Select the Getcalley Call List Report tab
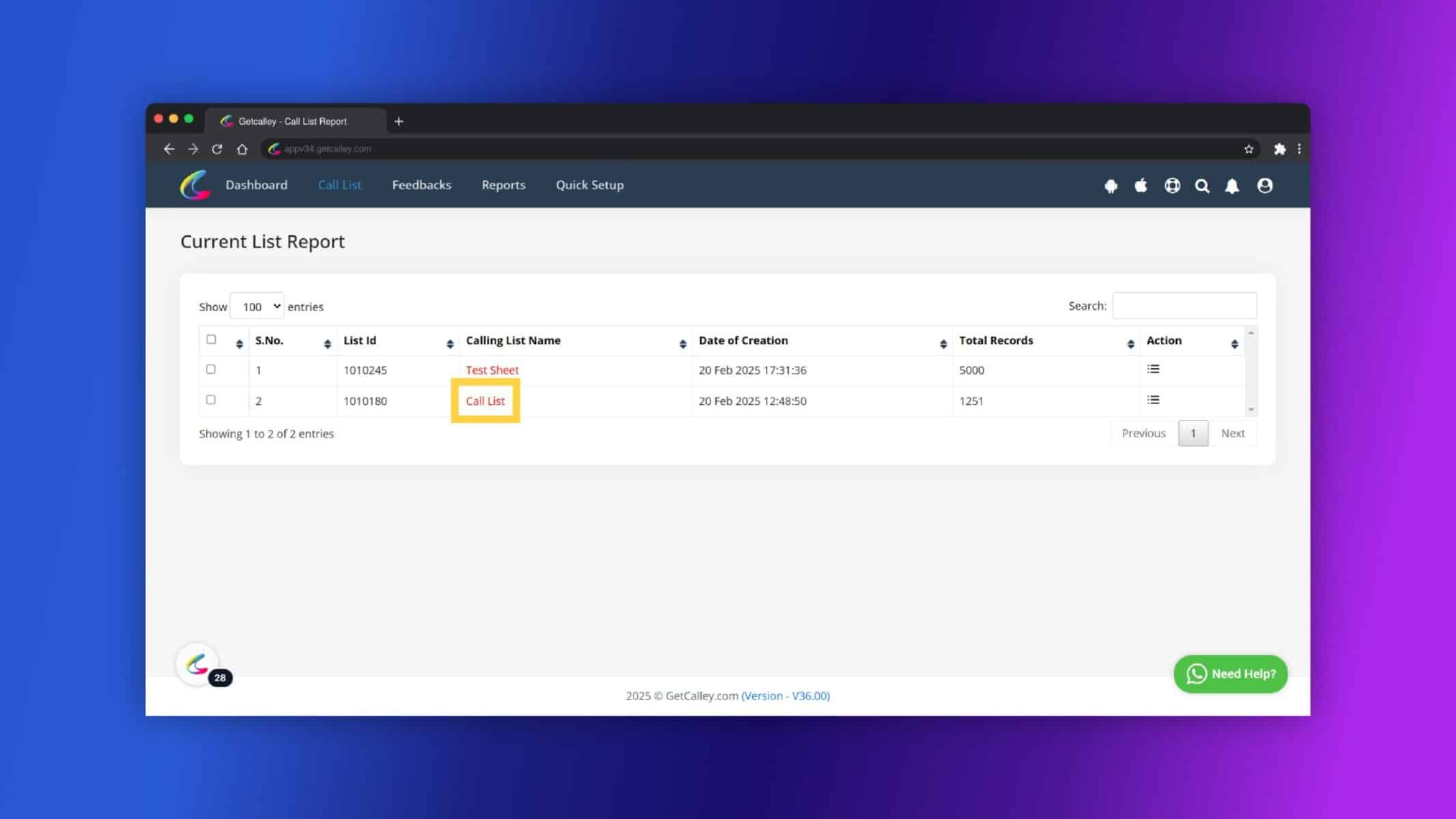Viewport: 1456px width, 819px height. click(x=295, y=121)
